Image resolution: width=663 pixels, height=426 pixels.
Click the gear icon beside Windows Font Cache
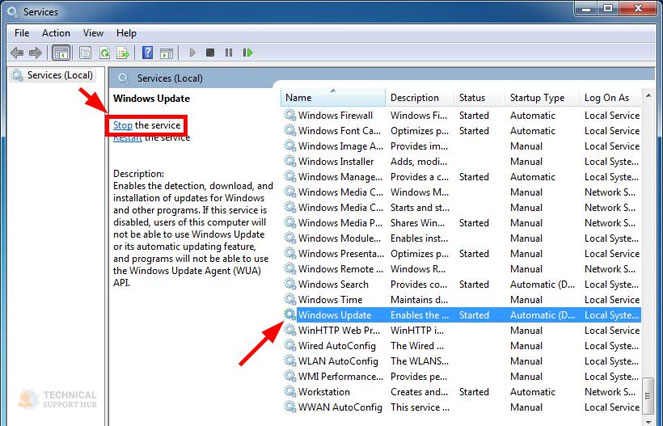(290, 130)
